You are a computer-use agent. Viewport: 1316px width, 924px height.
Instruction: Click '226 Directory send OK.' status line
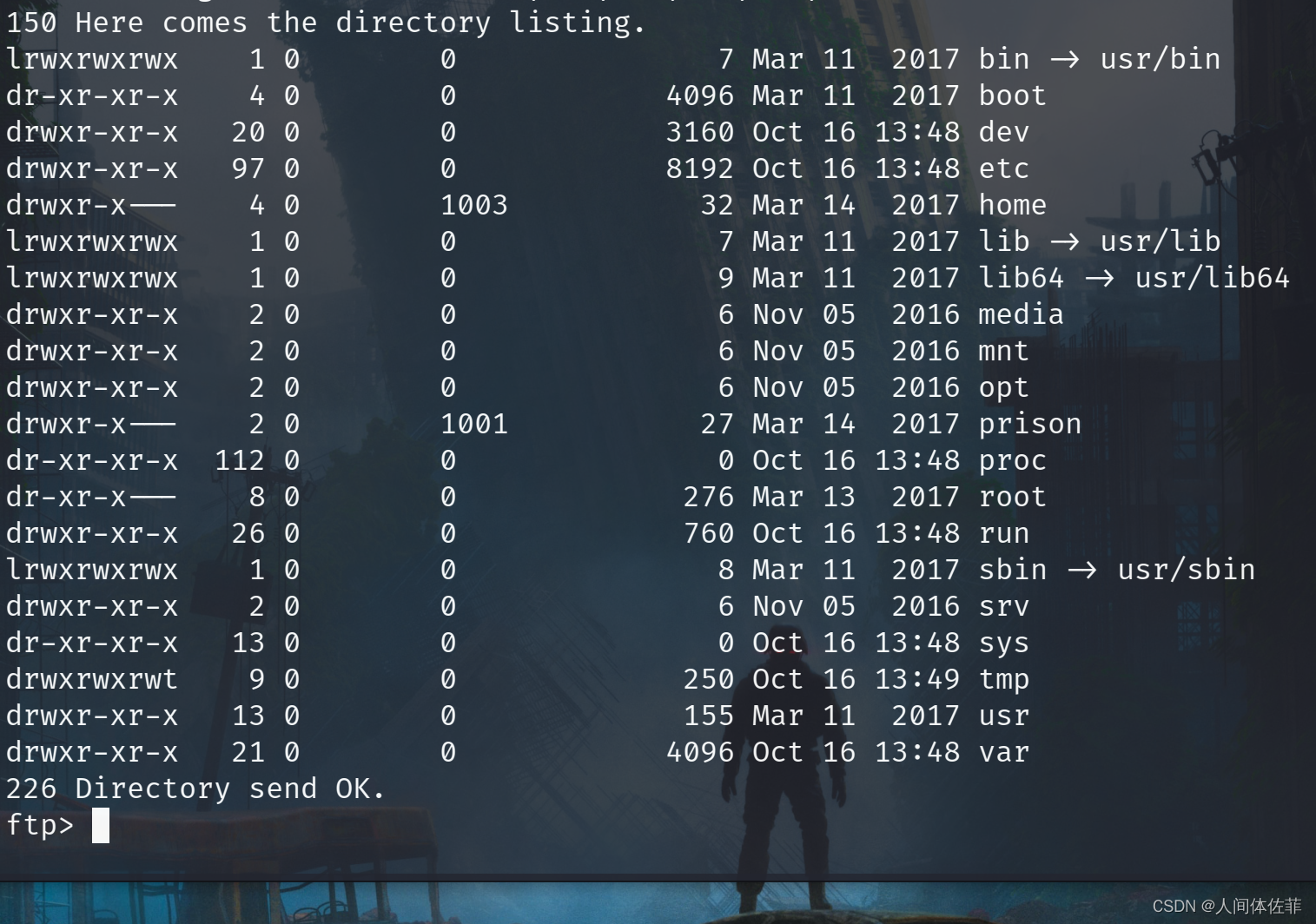tap(195, 789)
